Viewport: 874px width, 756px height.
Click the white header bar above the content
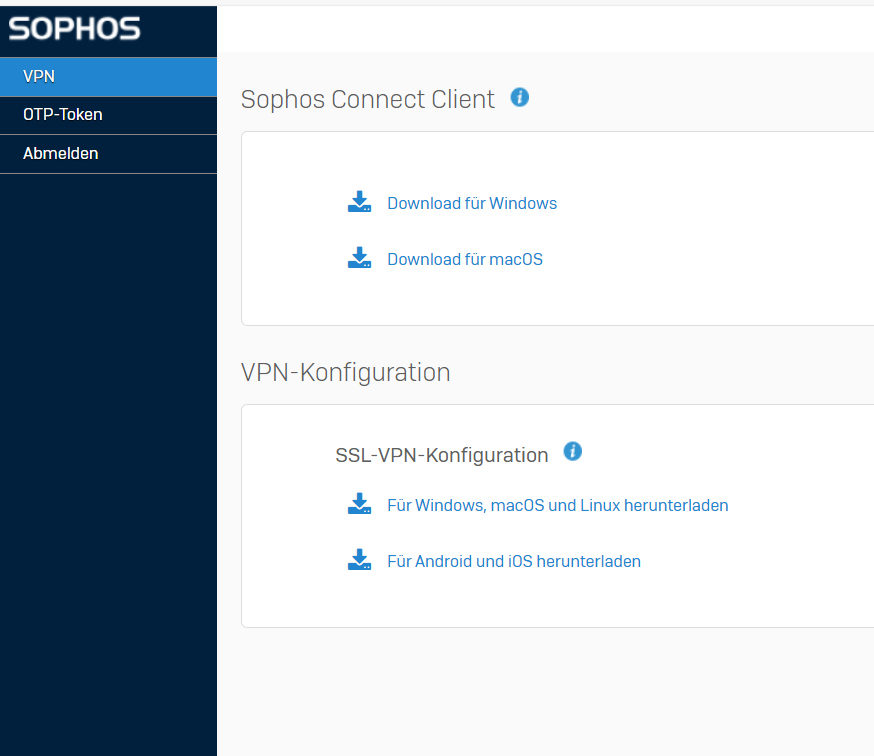pyautogui.click(x=545, y=29)
